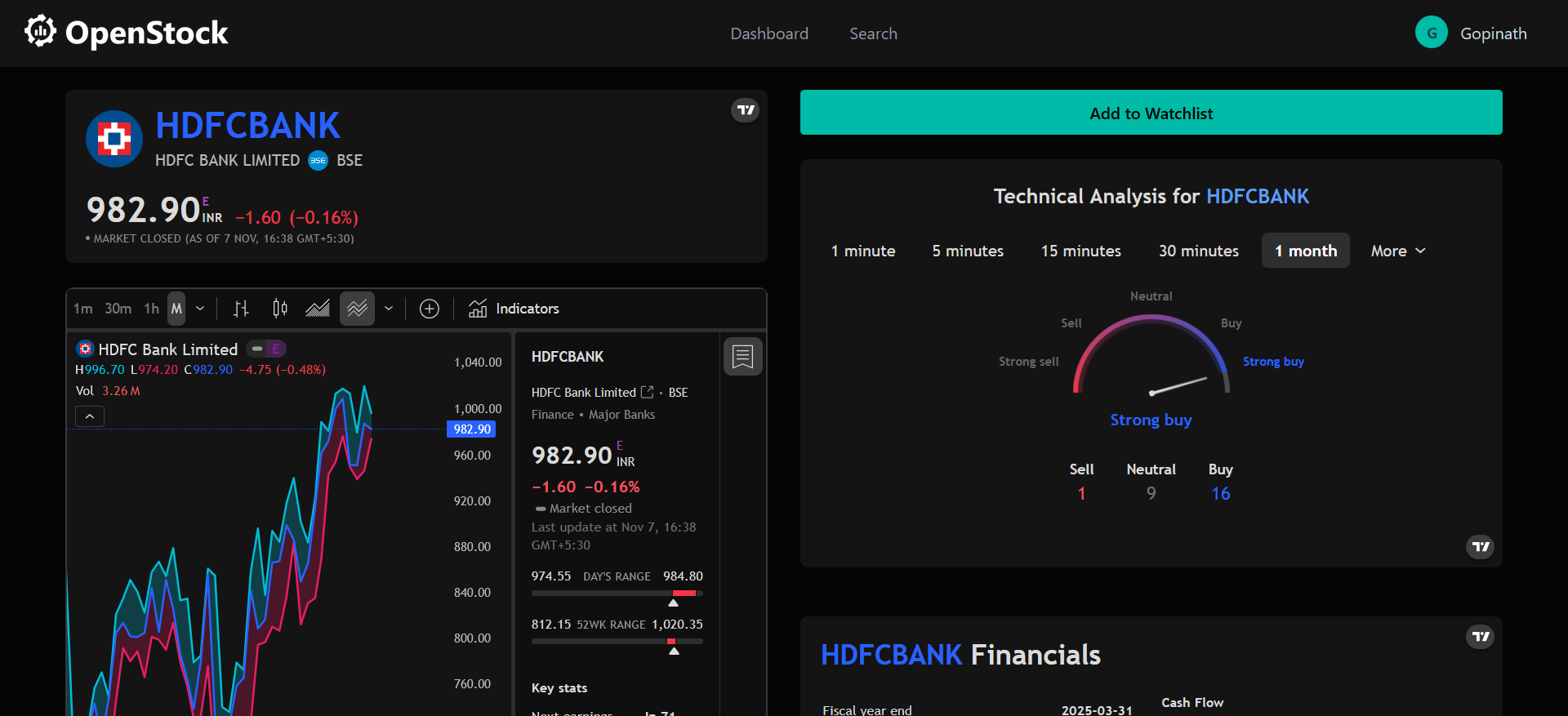Select the 1 month analysis tab
The image size is (1568, 716).
[x=1306, y=251]
